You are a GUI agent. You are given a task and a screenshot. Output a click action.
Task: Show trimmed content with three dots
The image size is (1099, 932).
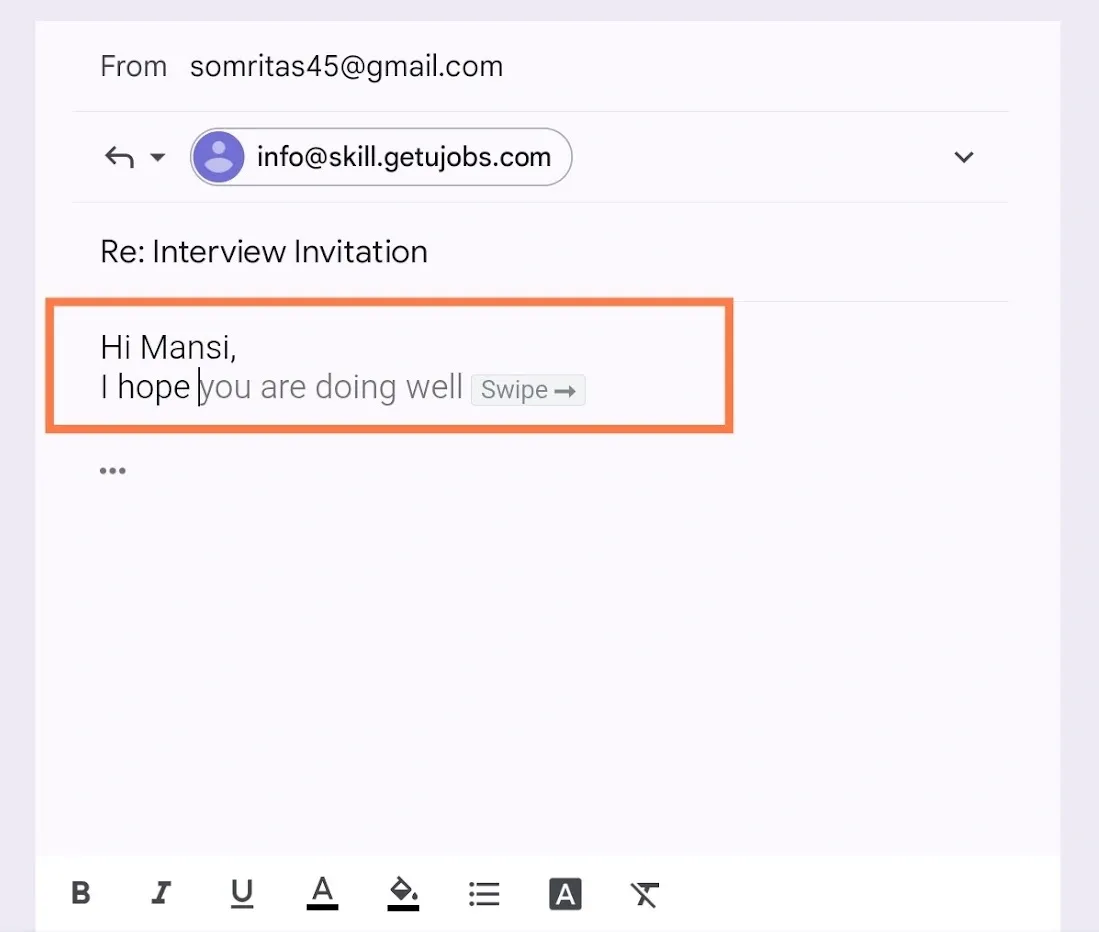coord(112,471)
